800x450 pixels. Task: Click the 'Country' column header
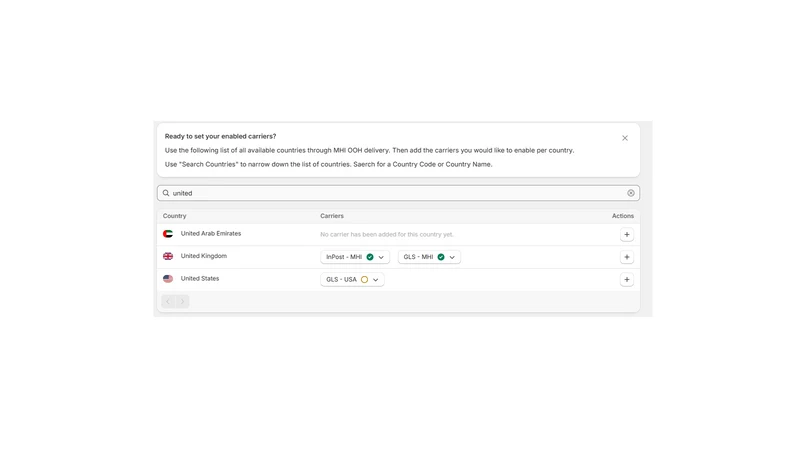pos(174,216)
